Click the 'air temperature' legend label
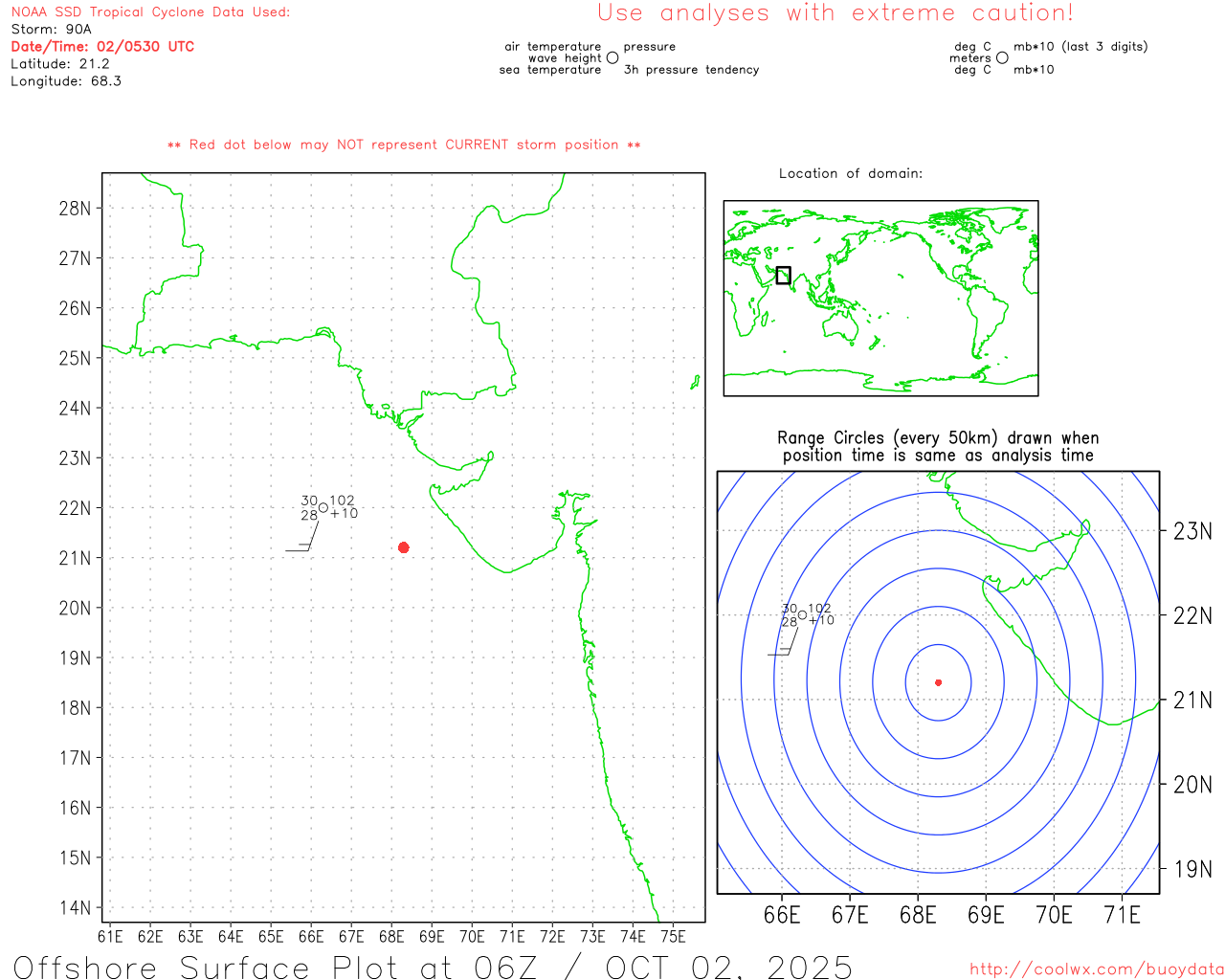 click(x=553, y=46)
